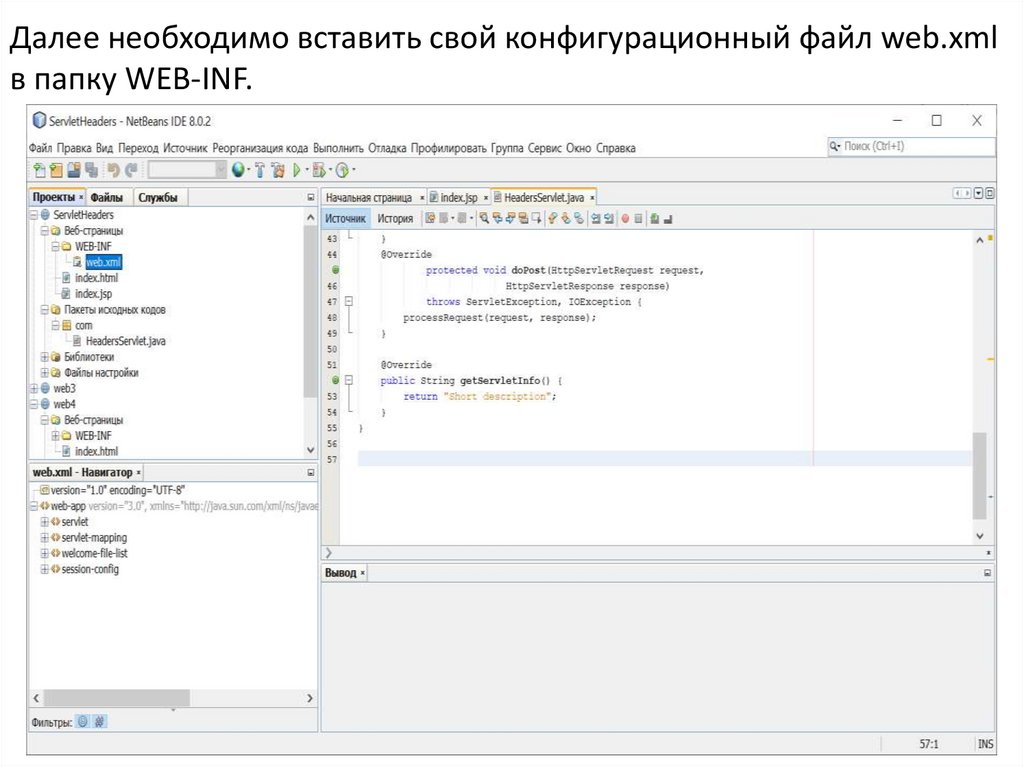Toggle the second Navigator filter button
The height and width of the screenshot is (767, 1024).
point(100,721)
